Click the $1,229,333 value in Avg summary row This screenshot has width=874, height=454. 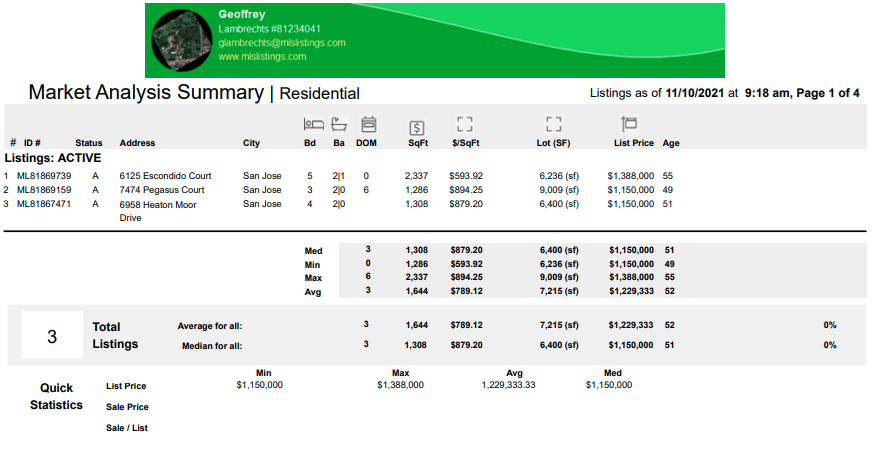[631, 291]
